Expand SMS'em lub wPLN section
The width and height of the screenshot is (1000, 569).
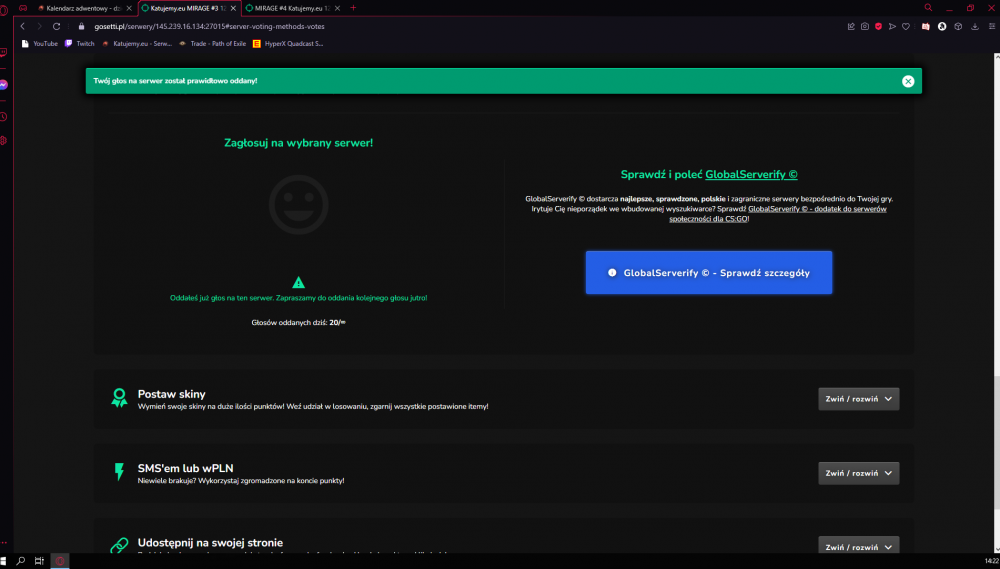(858, 473)
